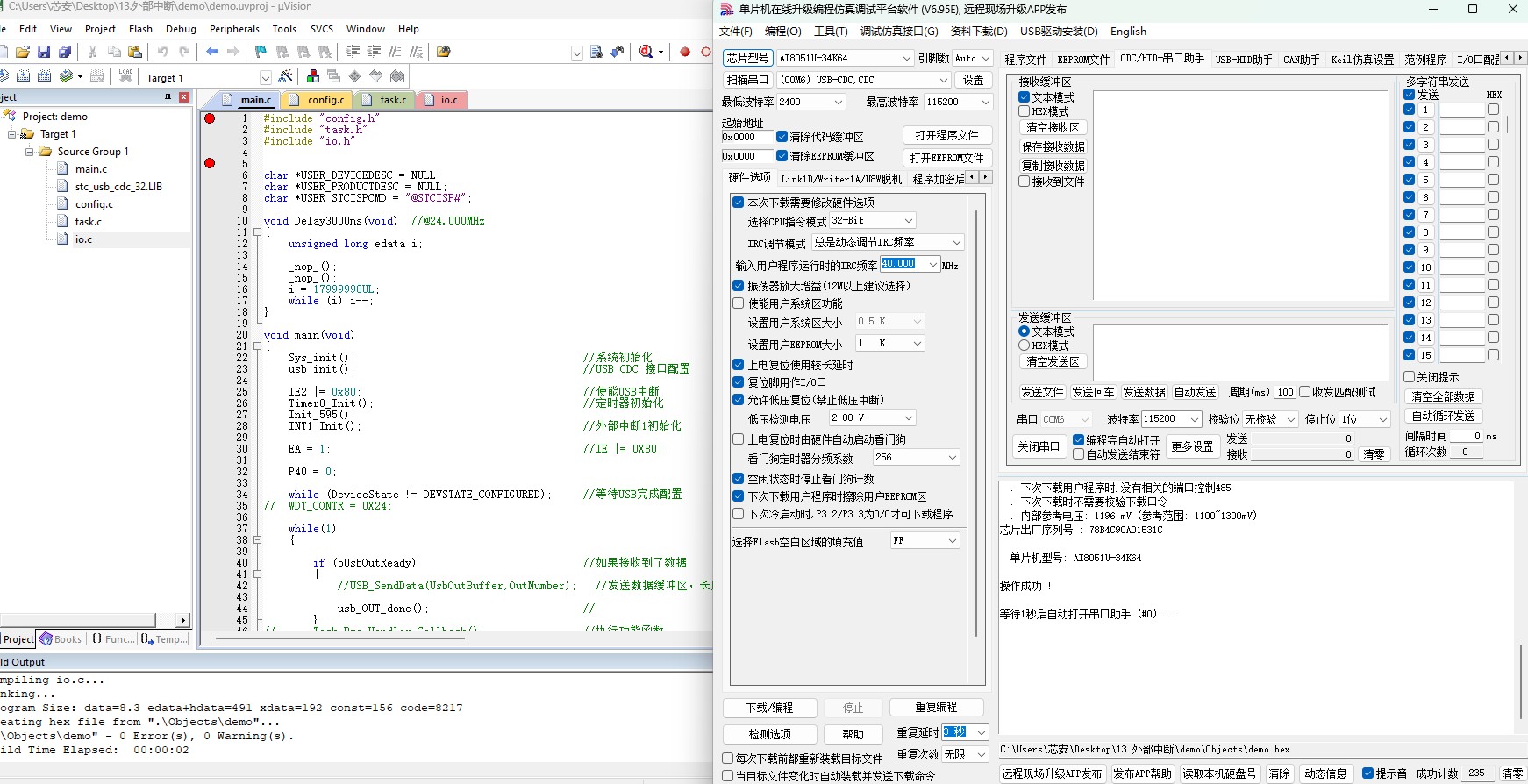
Task: Close the Project panel with red X
Action: pos(184,97)
